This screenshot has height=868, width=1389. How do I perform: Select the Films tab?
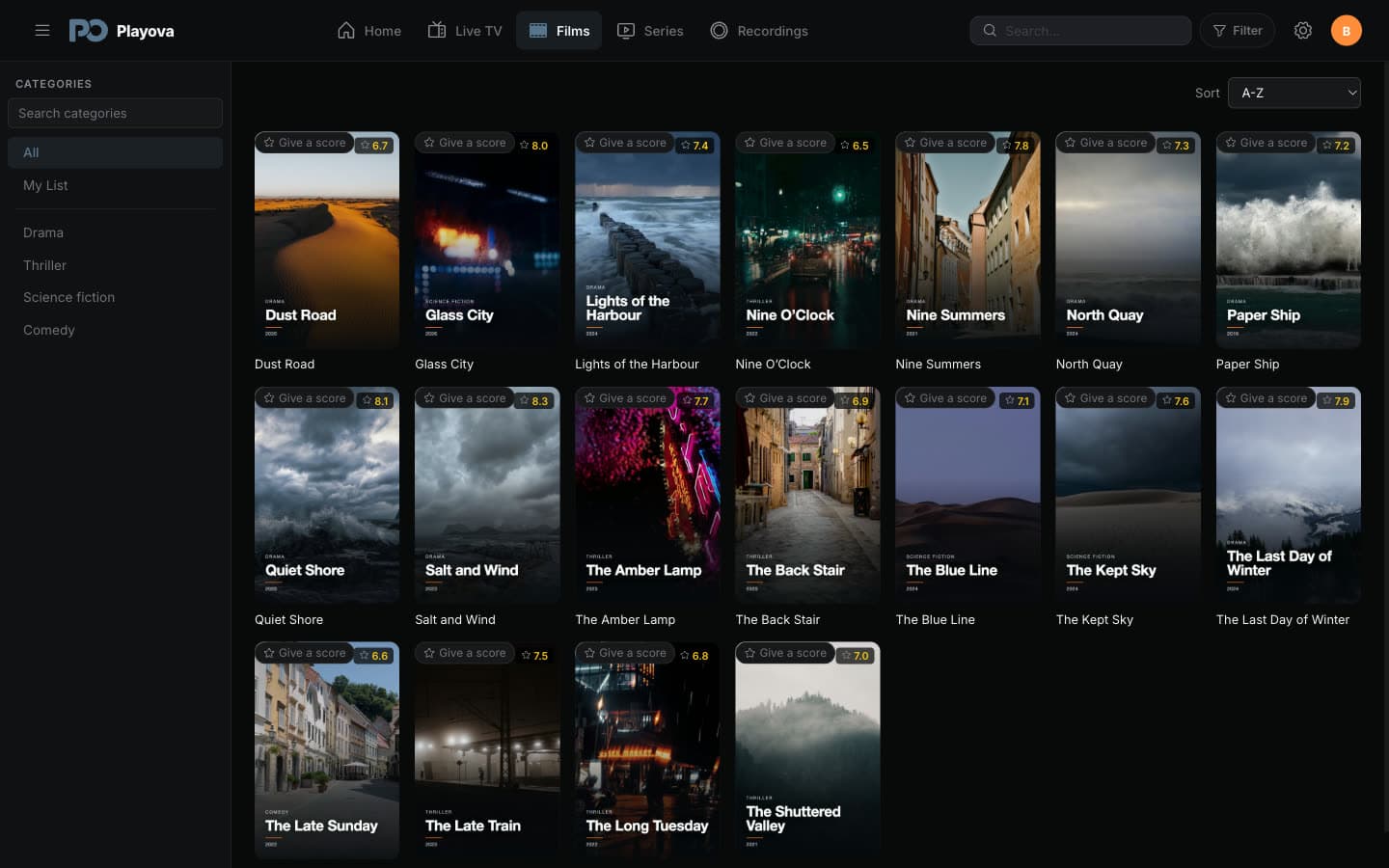tap(559, 31)
